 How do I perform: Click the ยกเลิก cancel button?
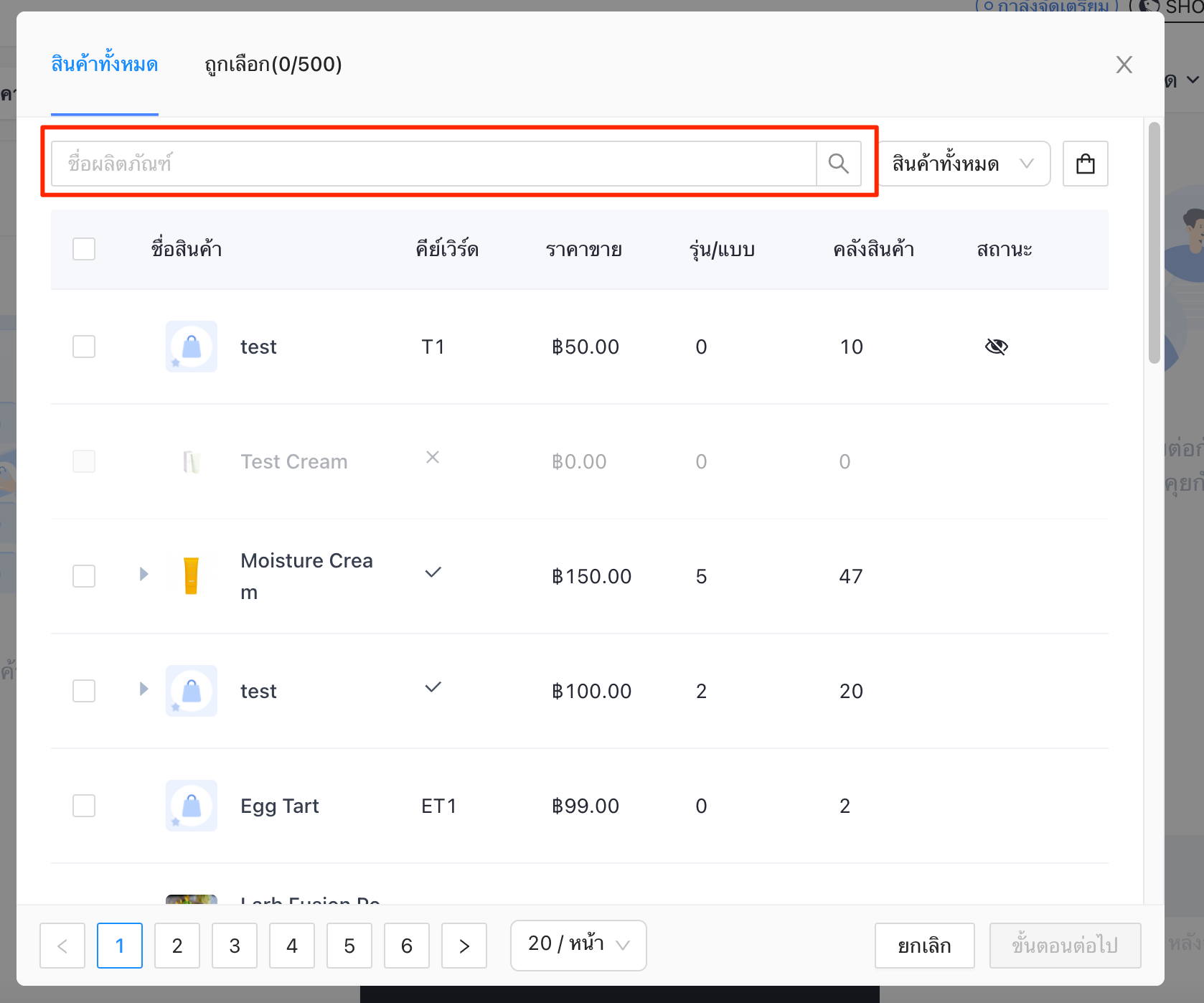(924, 946)
